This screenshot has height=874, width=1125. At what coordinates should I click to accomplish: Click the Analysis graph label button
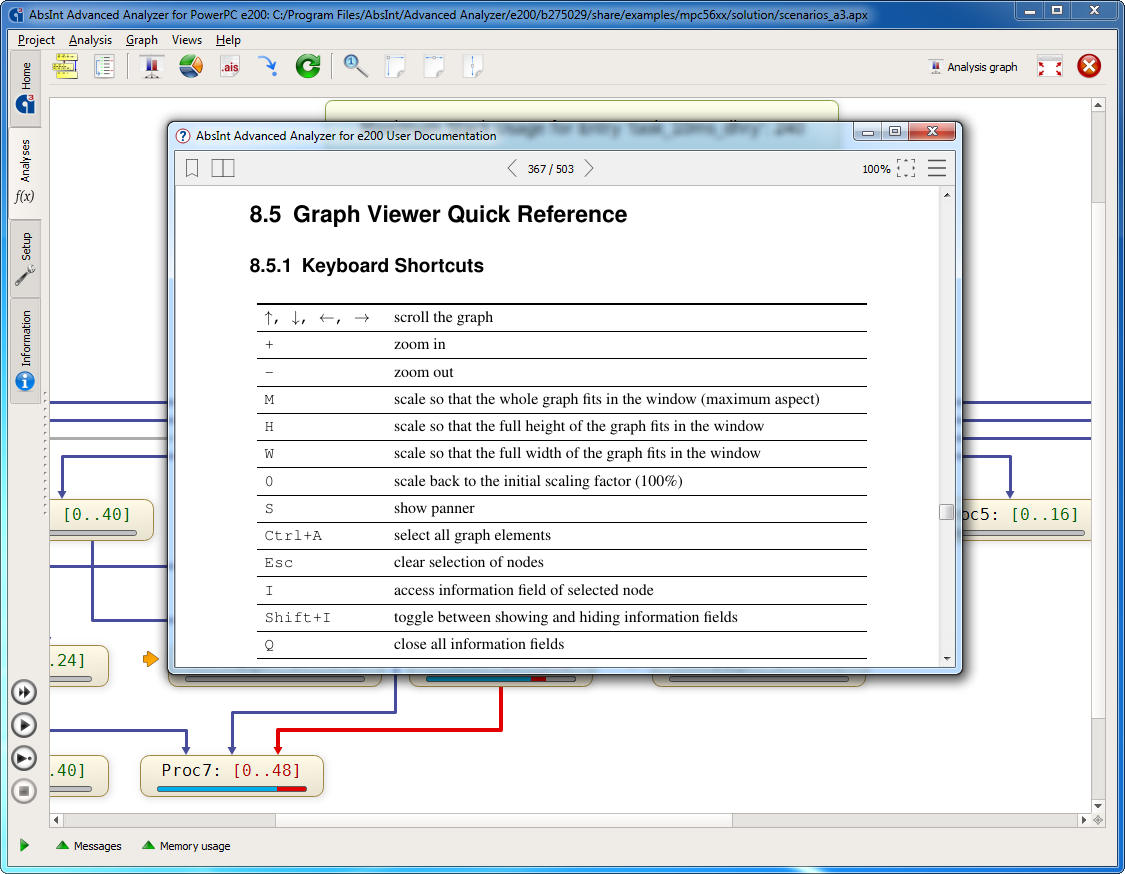coord(973,67)
